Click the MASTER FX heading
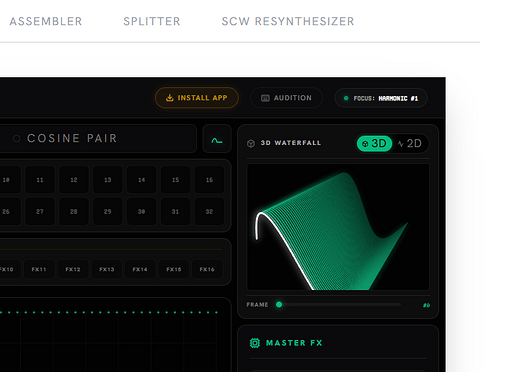 (x=294, y=343)
